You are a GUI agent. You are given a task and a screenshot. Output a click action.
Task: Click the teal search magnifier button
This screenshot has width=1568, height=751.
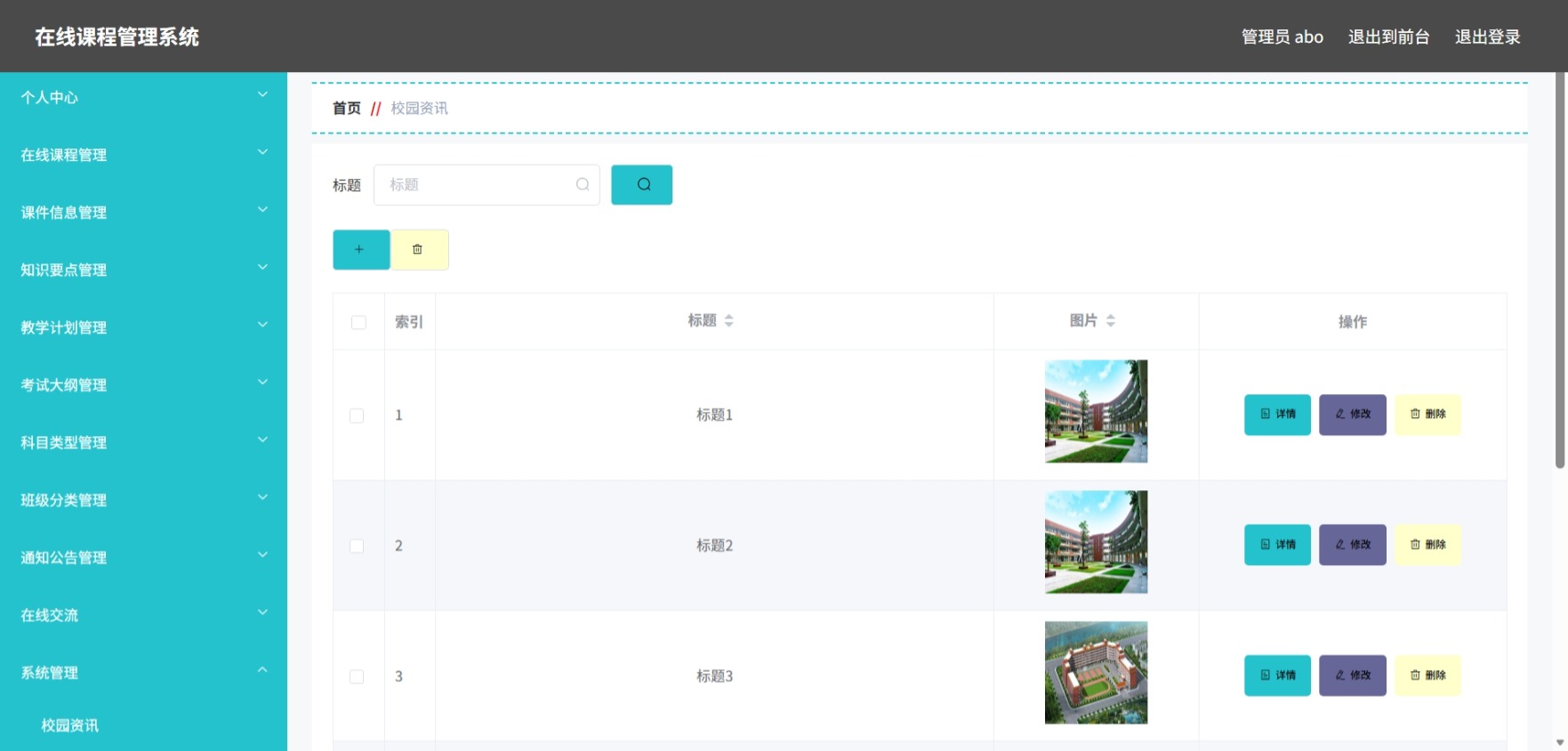pyautogui.click(x=641, y=184)
